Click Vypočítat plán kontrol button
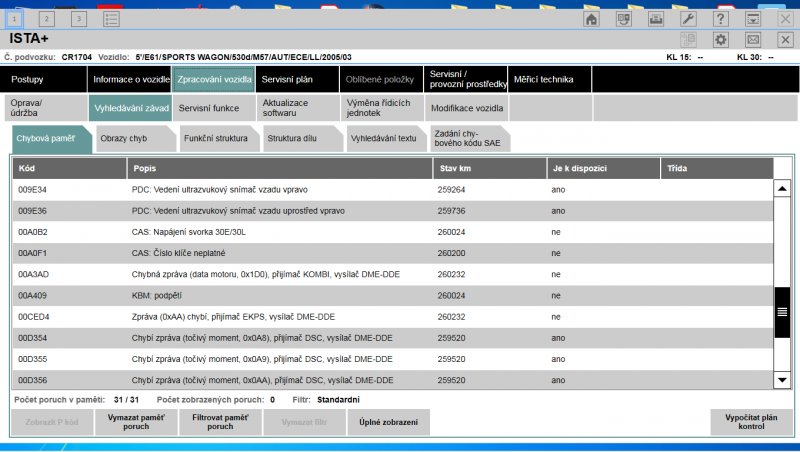 [x=752, y=422]
